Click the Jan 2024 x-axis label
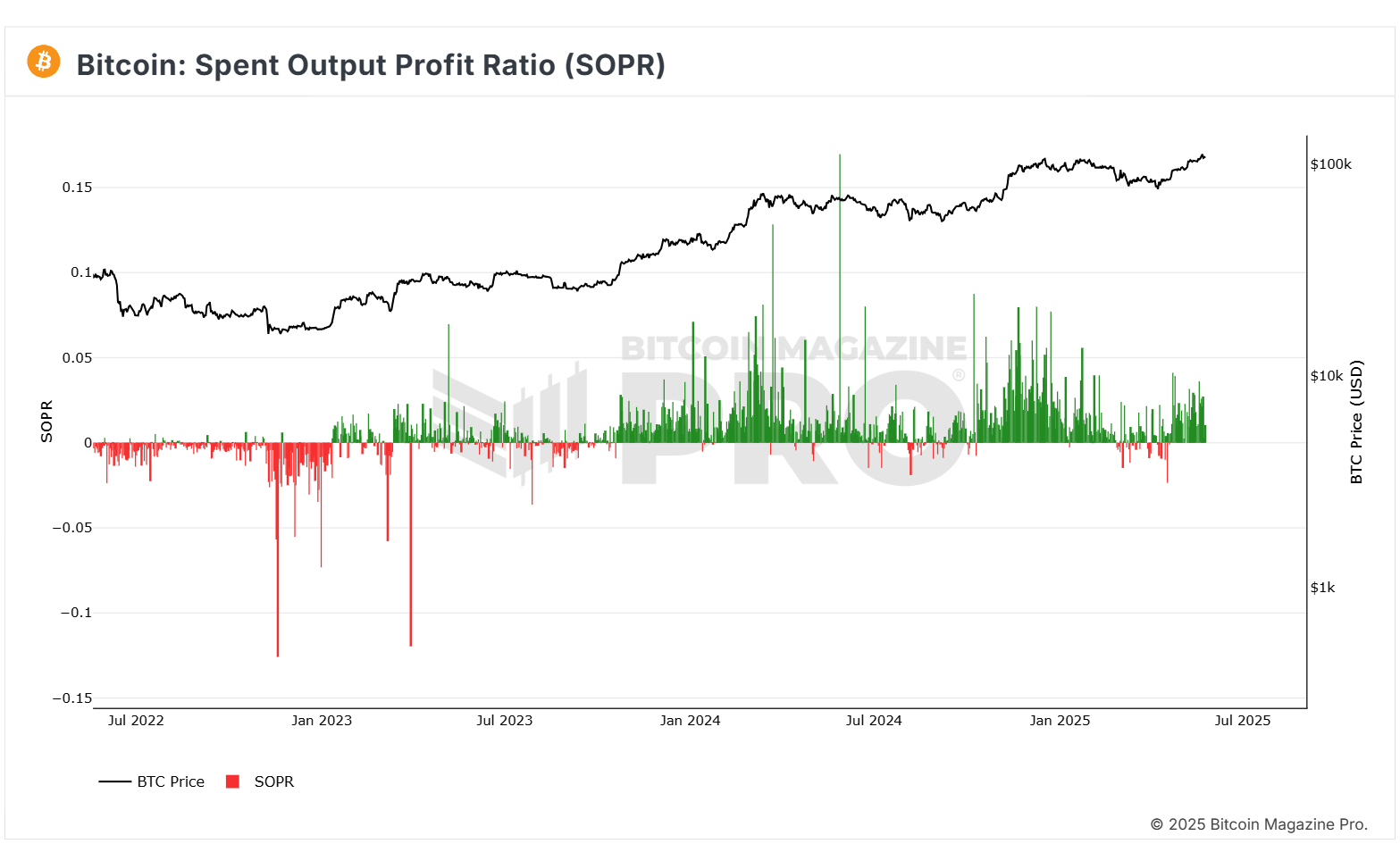 click(690, 721)
